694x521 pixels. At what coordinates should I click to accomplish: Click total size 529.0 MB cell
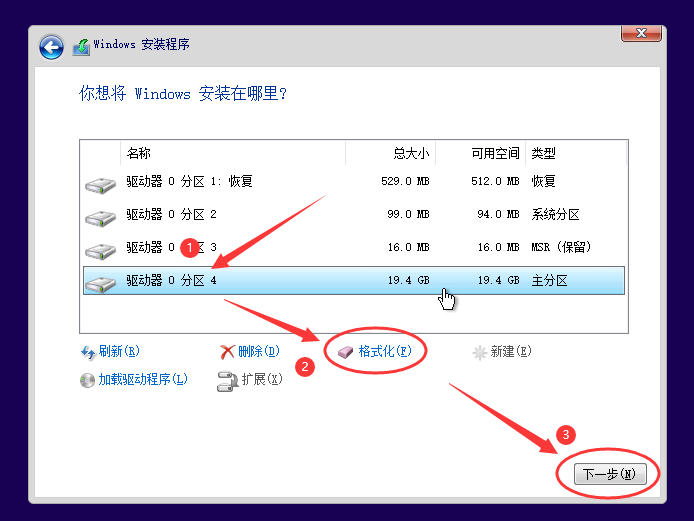pyautogui.click(x=405, y=181)
